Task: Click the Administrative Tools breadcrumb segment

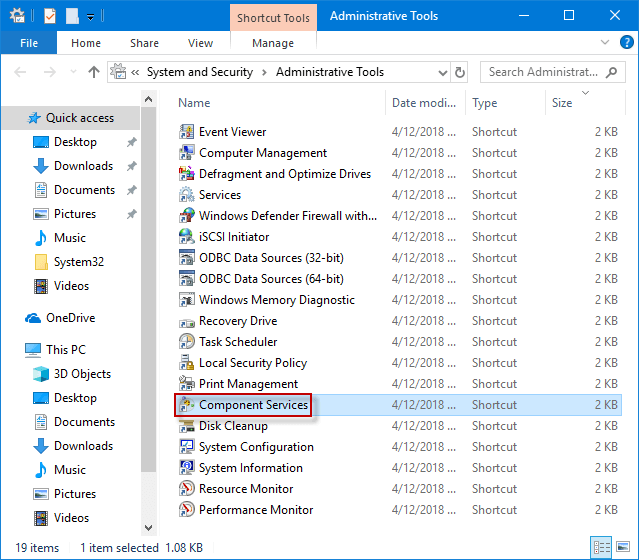Action: (330, 72)
